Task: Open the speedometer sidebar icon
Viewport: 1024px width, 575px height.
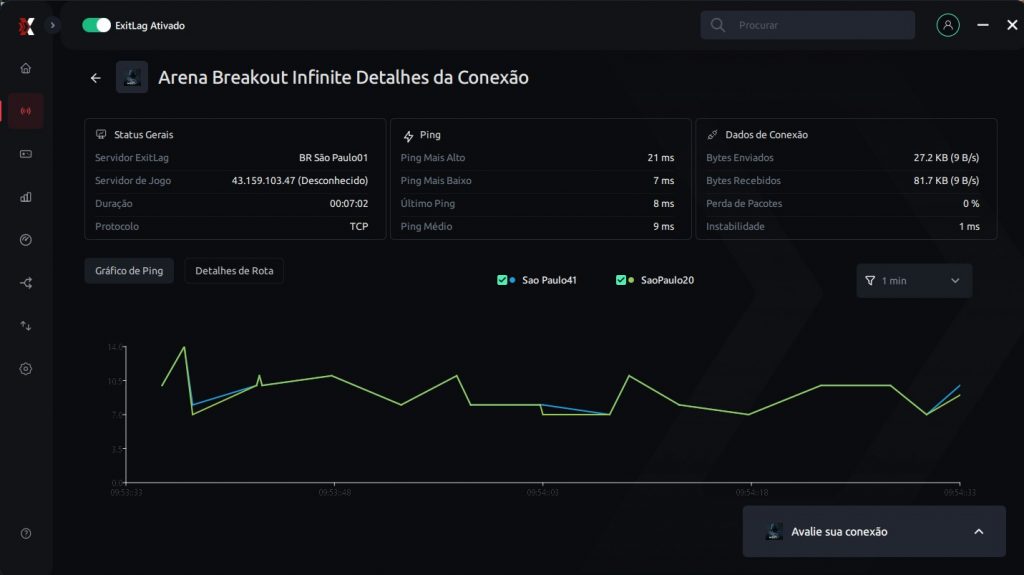Action: 25,240
